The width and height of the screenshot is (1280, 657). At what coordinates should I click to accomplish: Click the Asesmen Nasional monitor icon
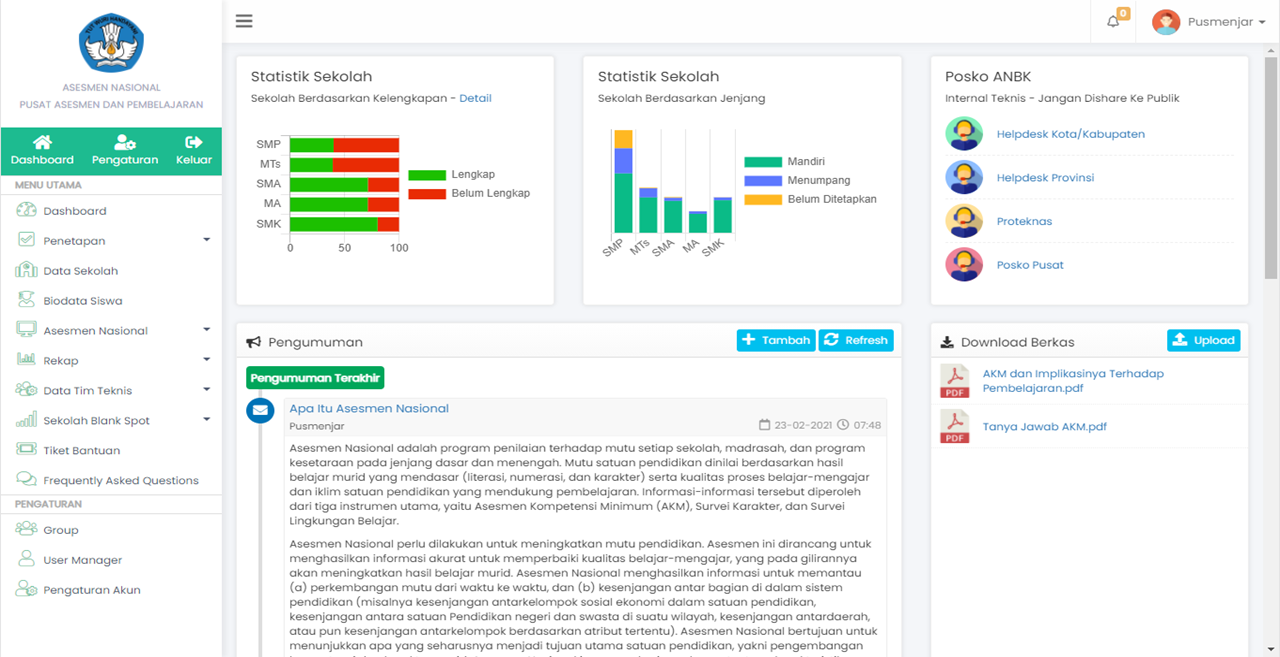pyautogui.click(x=27, y=330)
